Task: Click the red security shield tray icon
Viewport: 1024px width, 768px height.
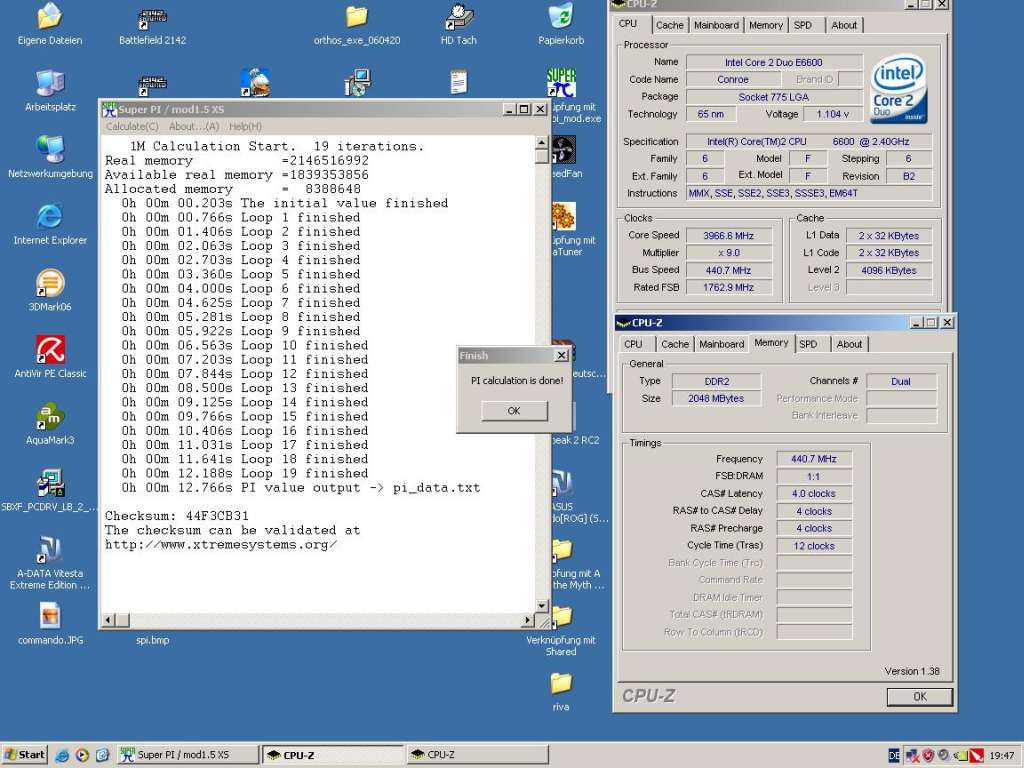Action: click(x=928, y=756)
